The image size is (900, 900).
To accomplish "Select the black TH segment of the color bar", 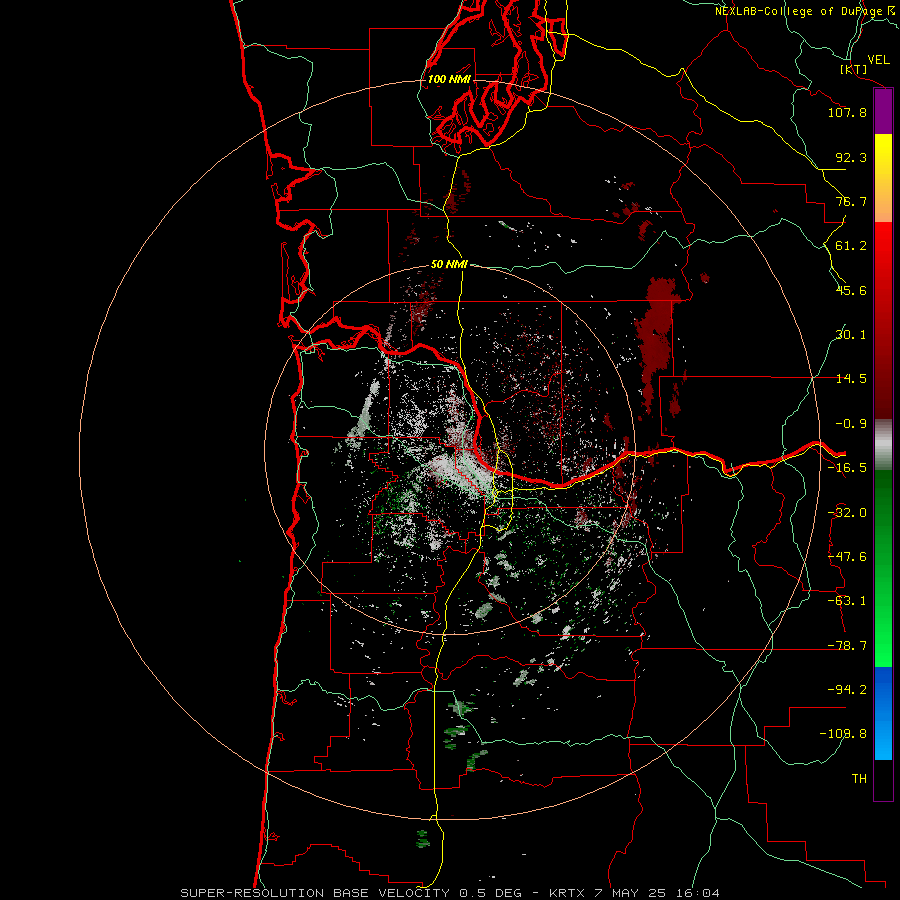I will pos(883,779).
